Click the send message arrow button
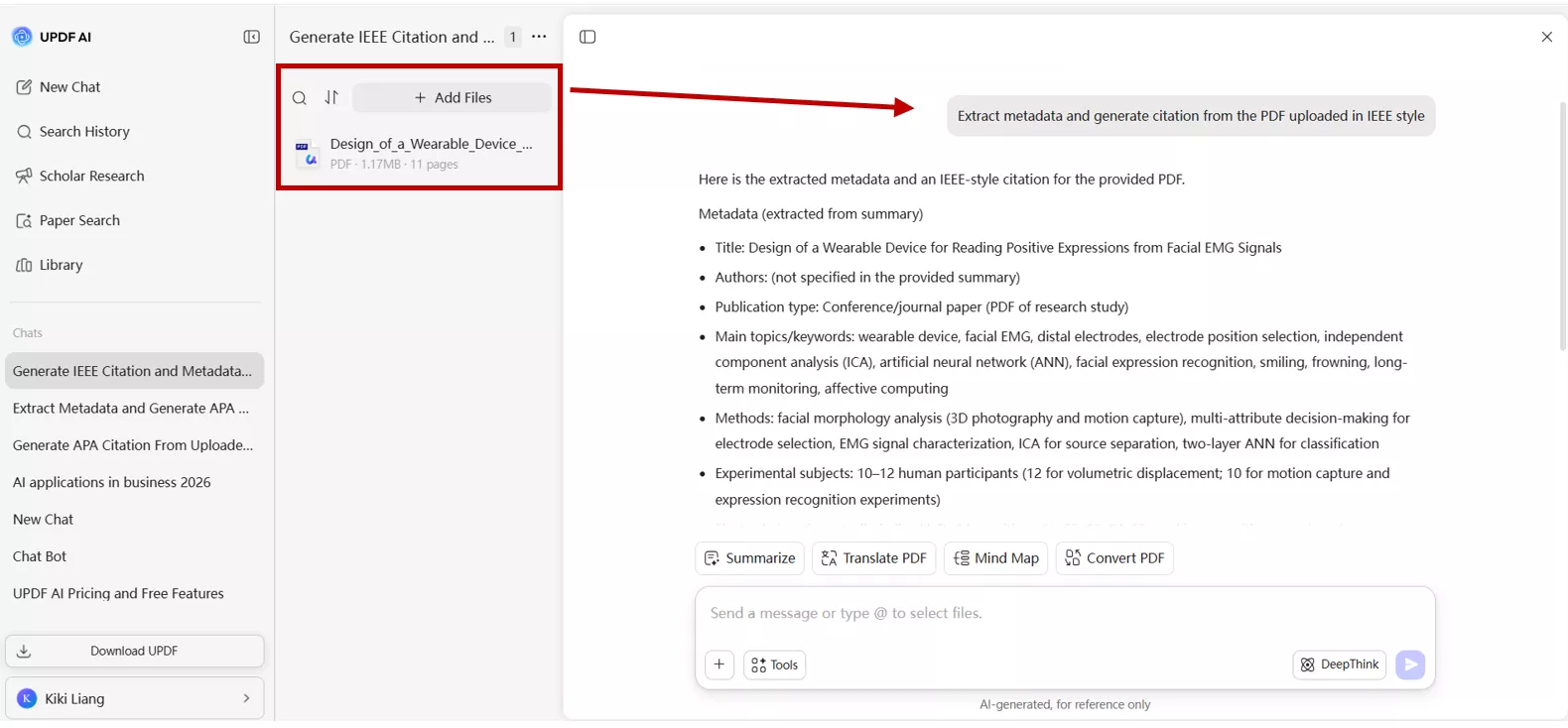Viewport: 1568px width, 728px height. pyautogui.click(x=1409, y=665)
